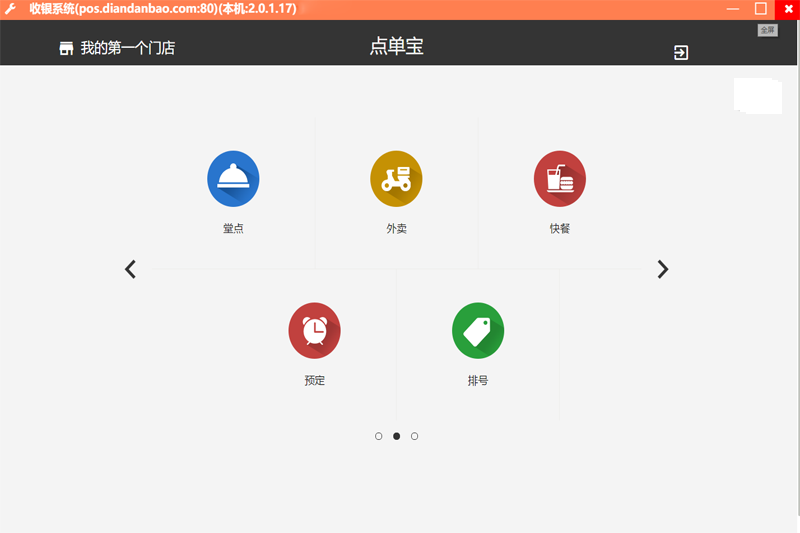The image size is (800, 533).
Task: Click the store icon beside 我的第一个门店
Action: coord(66,48)
